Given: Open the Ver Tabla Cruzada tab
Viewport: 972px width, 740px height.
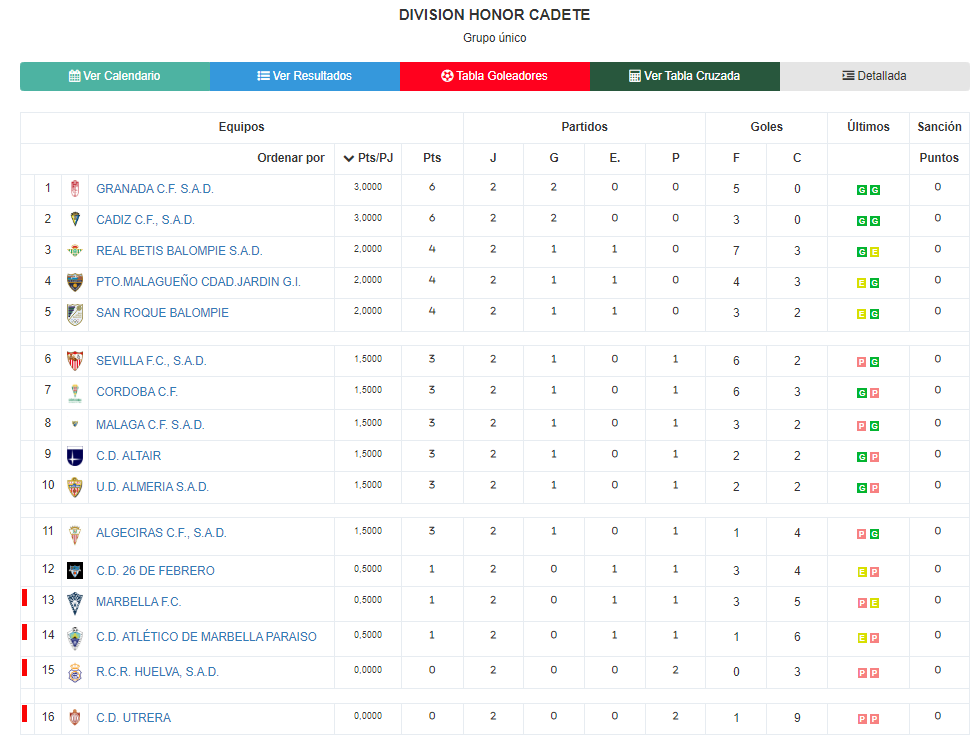Looking at the screenshot, I should click(x=685, y=76).
